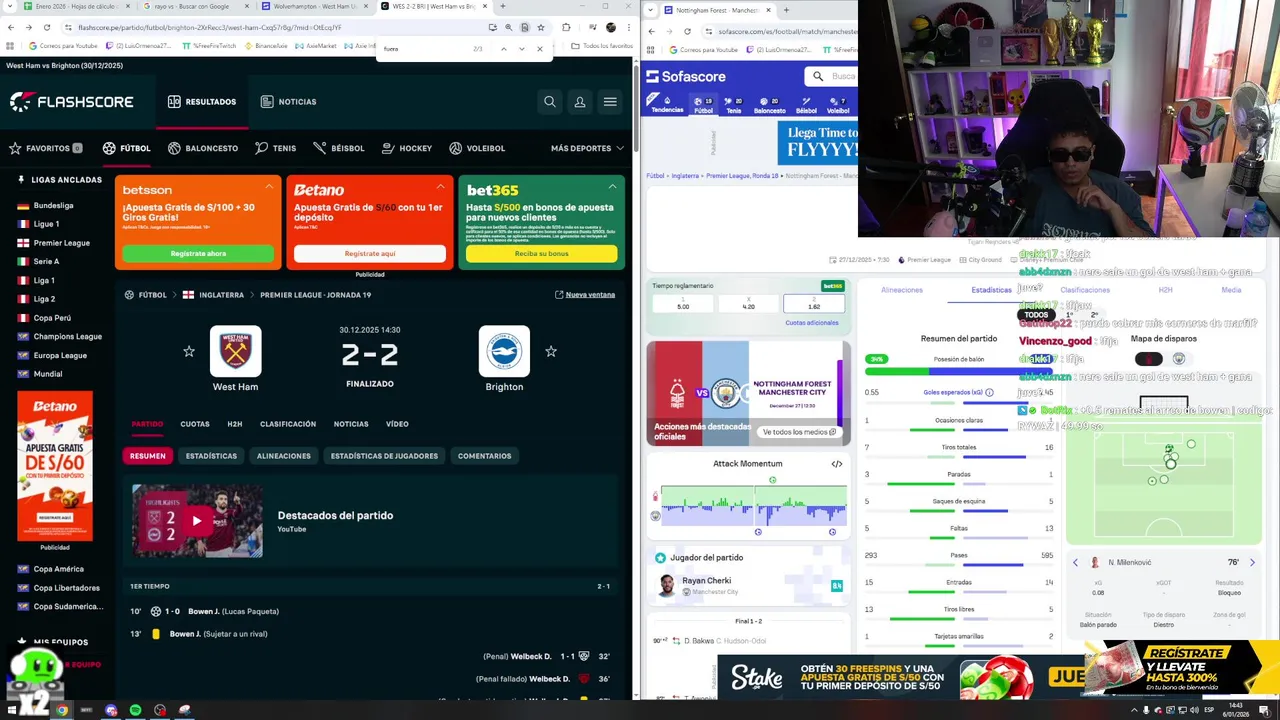Expand the Más Deportes dropdown
This screenshot has width=1280, height=720.
tap(587, 148)
